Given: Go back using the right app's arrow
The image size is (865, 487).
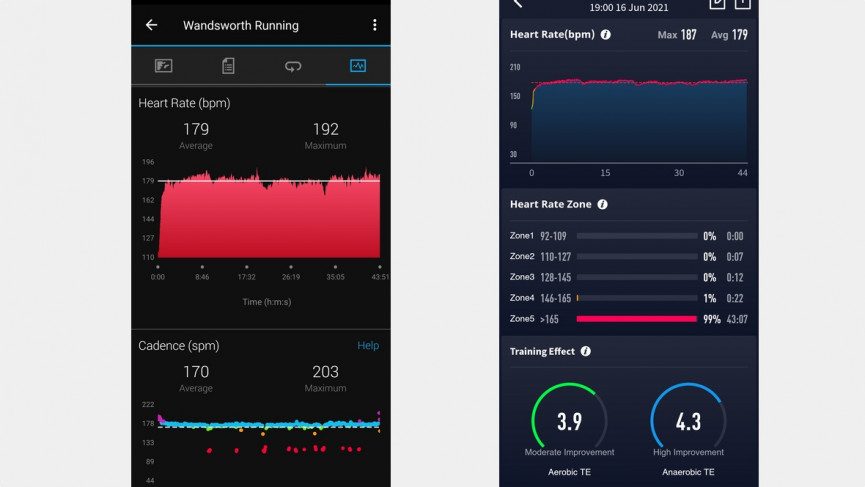Looking at the screenshot, I should pyautogui.click(x=517, y=4).
